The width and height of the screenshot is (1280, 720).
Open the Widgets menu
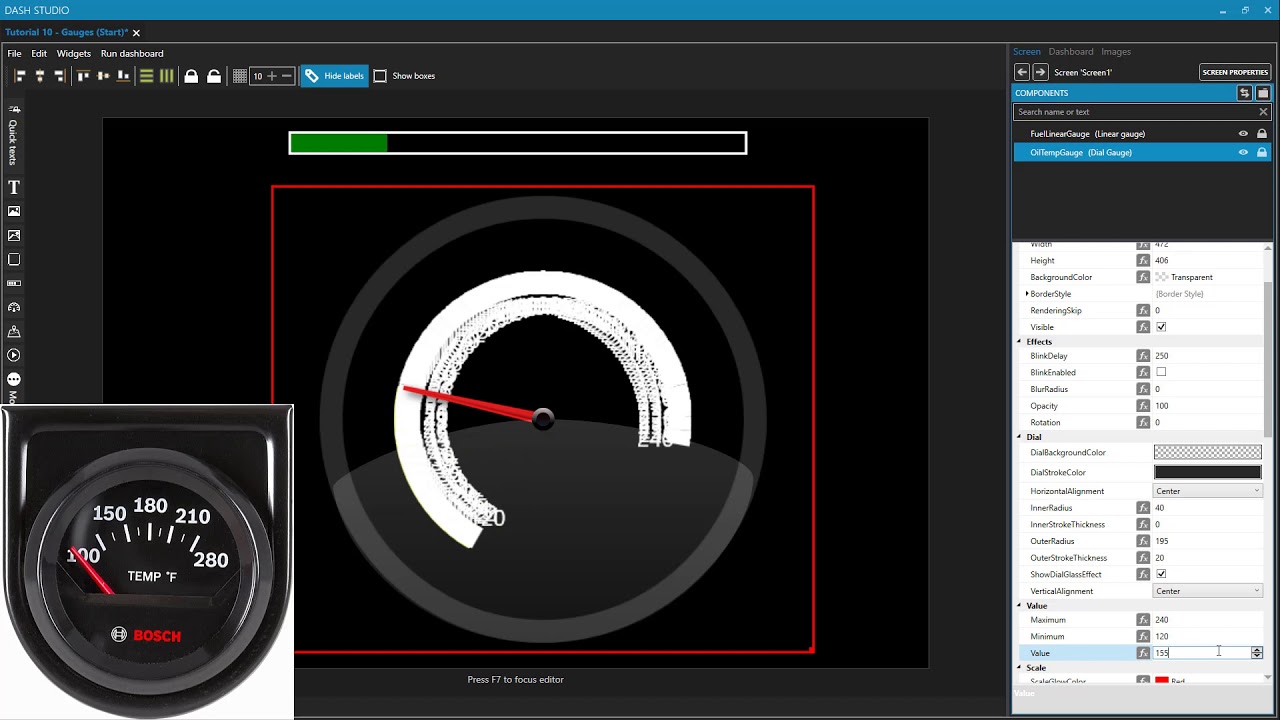point(74,54)
